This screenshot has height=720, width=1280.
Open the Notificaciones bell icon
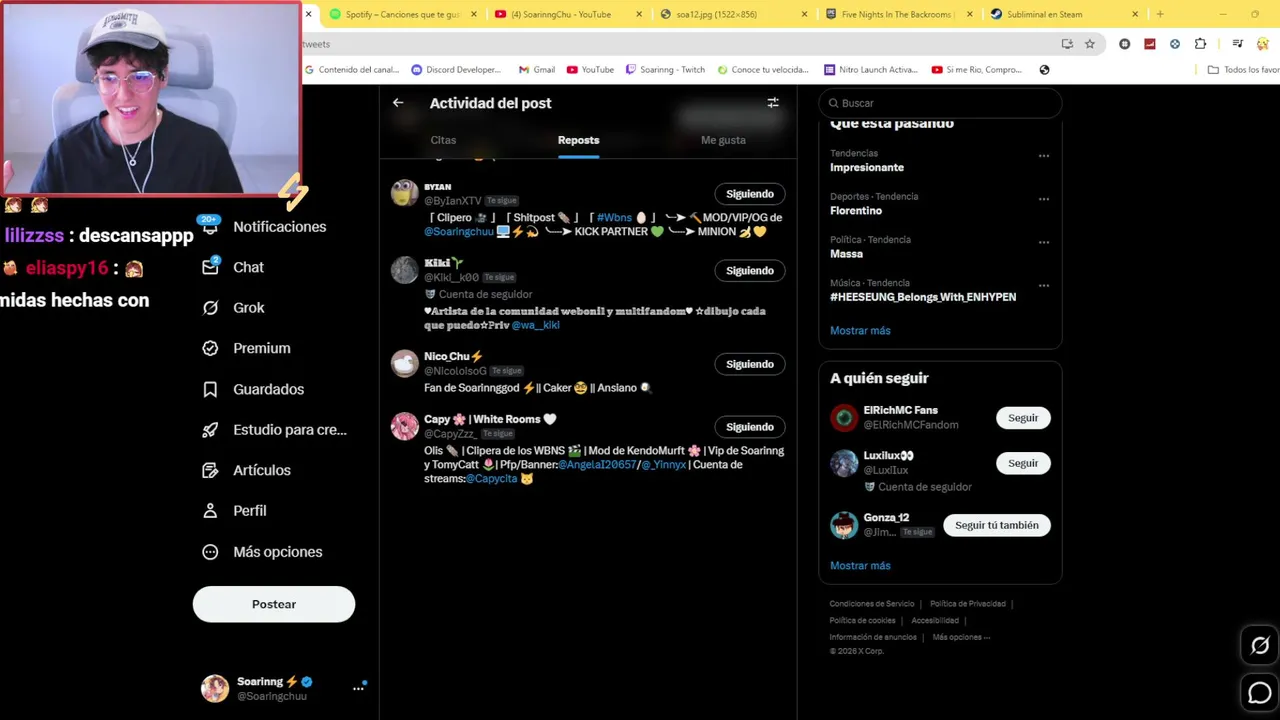pyautogui.click(x=210, y=227)
